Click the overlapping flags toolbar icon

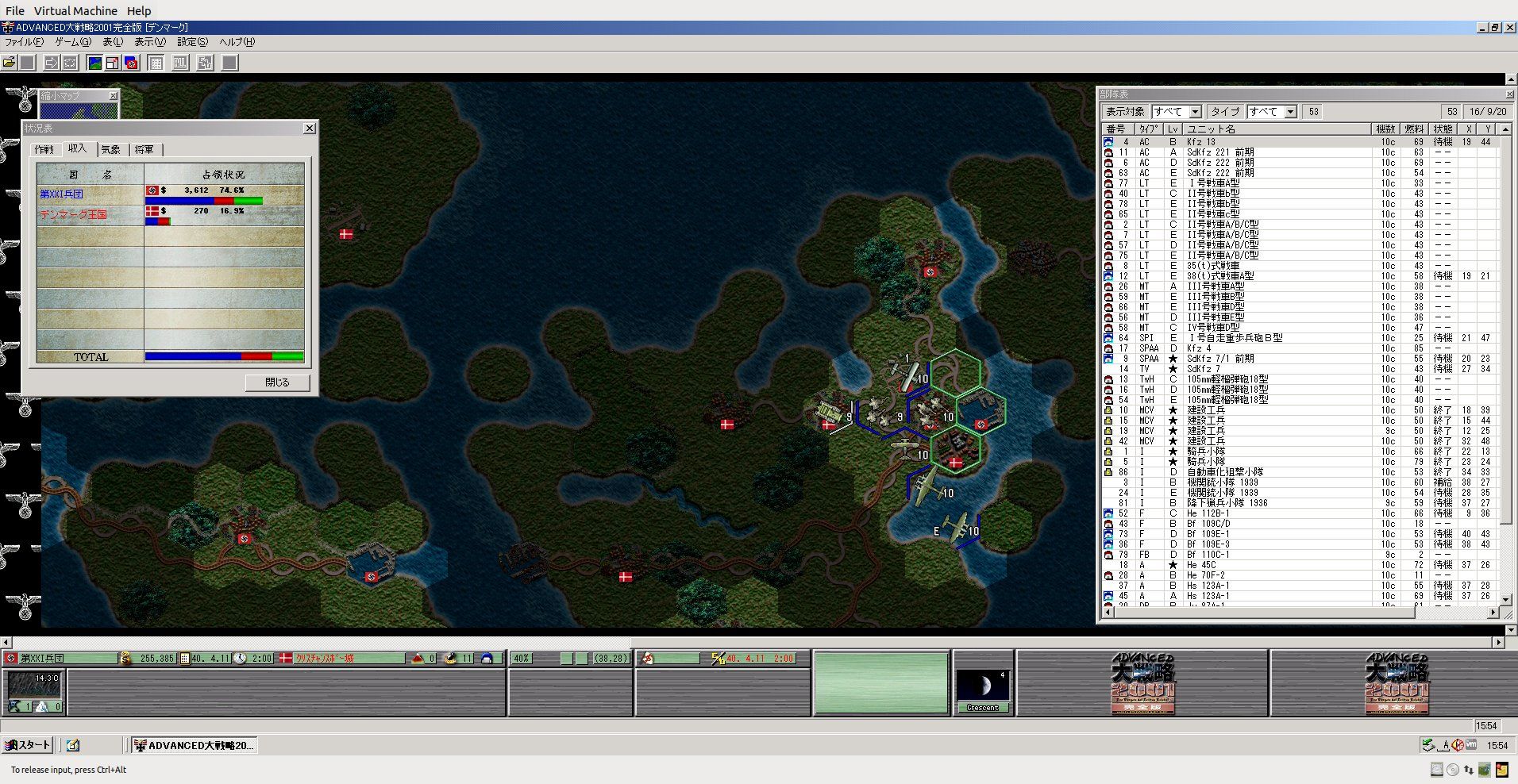tap(132, 63)
